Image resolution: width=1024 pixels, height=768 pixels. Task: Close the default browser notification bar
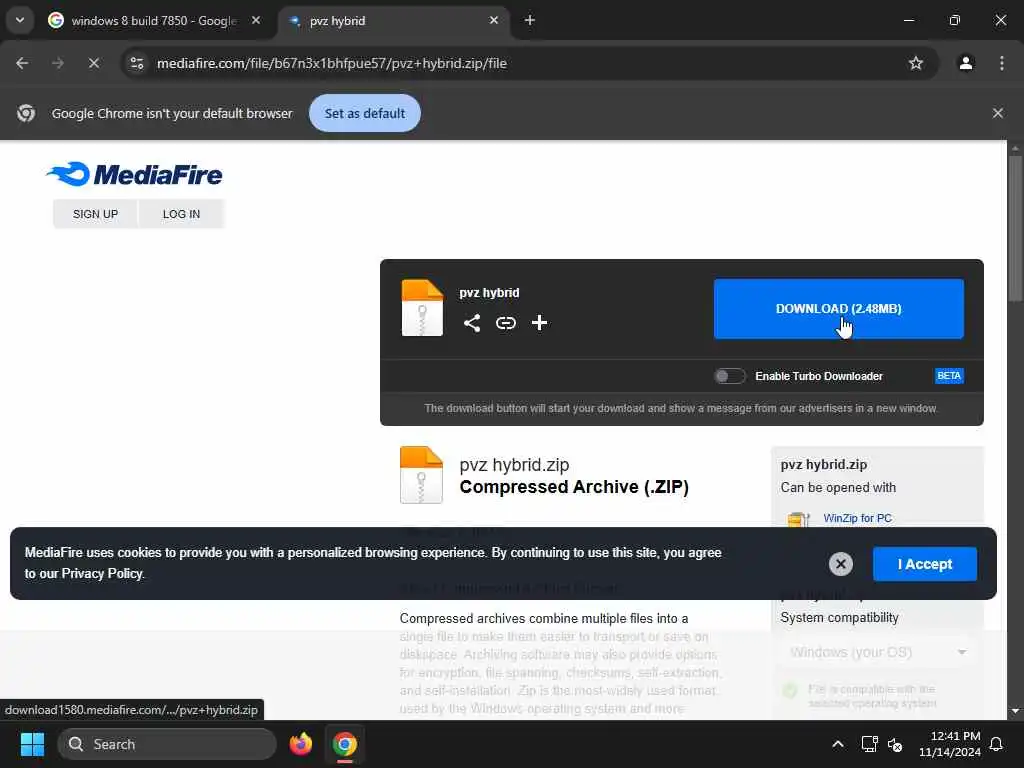(997, 113)
